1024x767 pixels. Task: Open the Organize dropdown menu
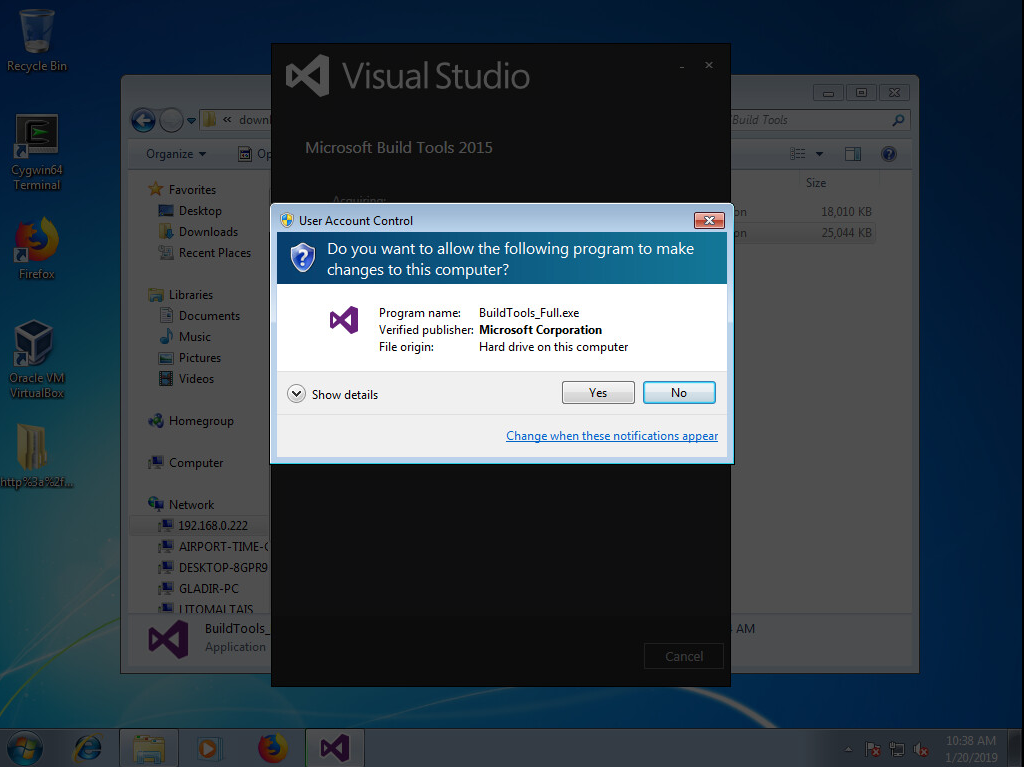click(x=176, y=154)
